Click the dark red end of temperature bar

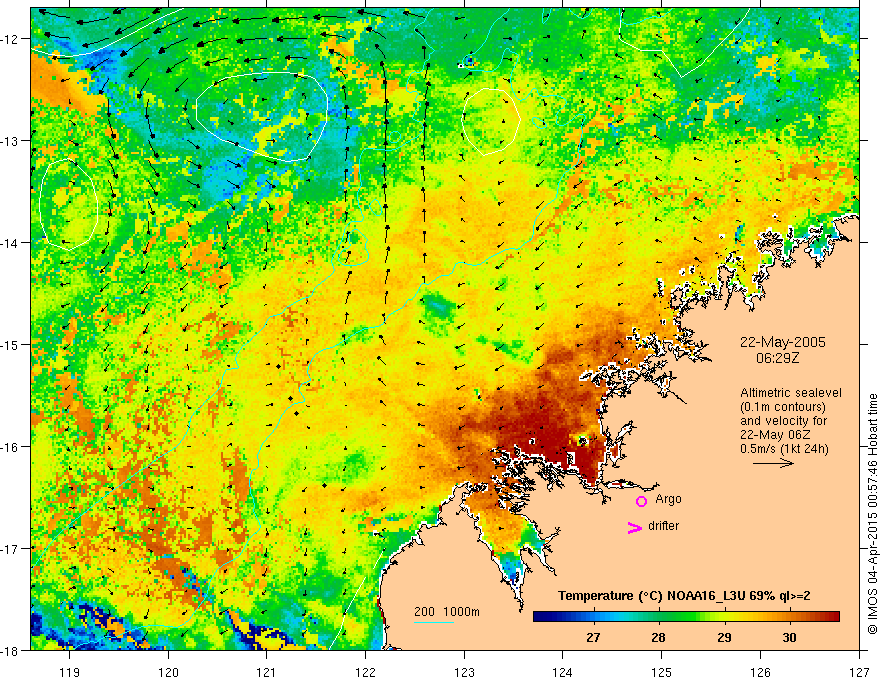(833, 616)
